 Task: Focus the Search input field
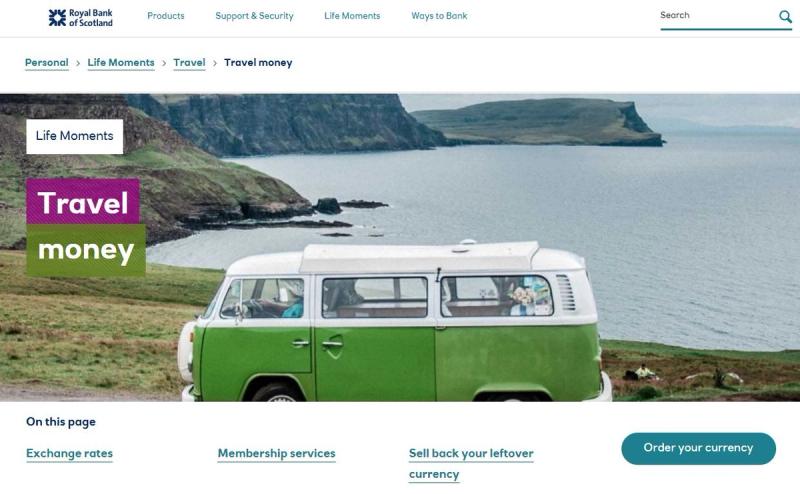click(x=717, y=16)
